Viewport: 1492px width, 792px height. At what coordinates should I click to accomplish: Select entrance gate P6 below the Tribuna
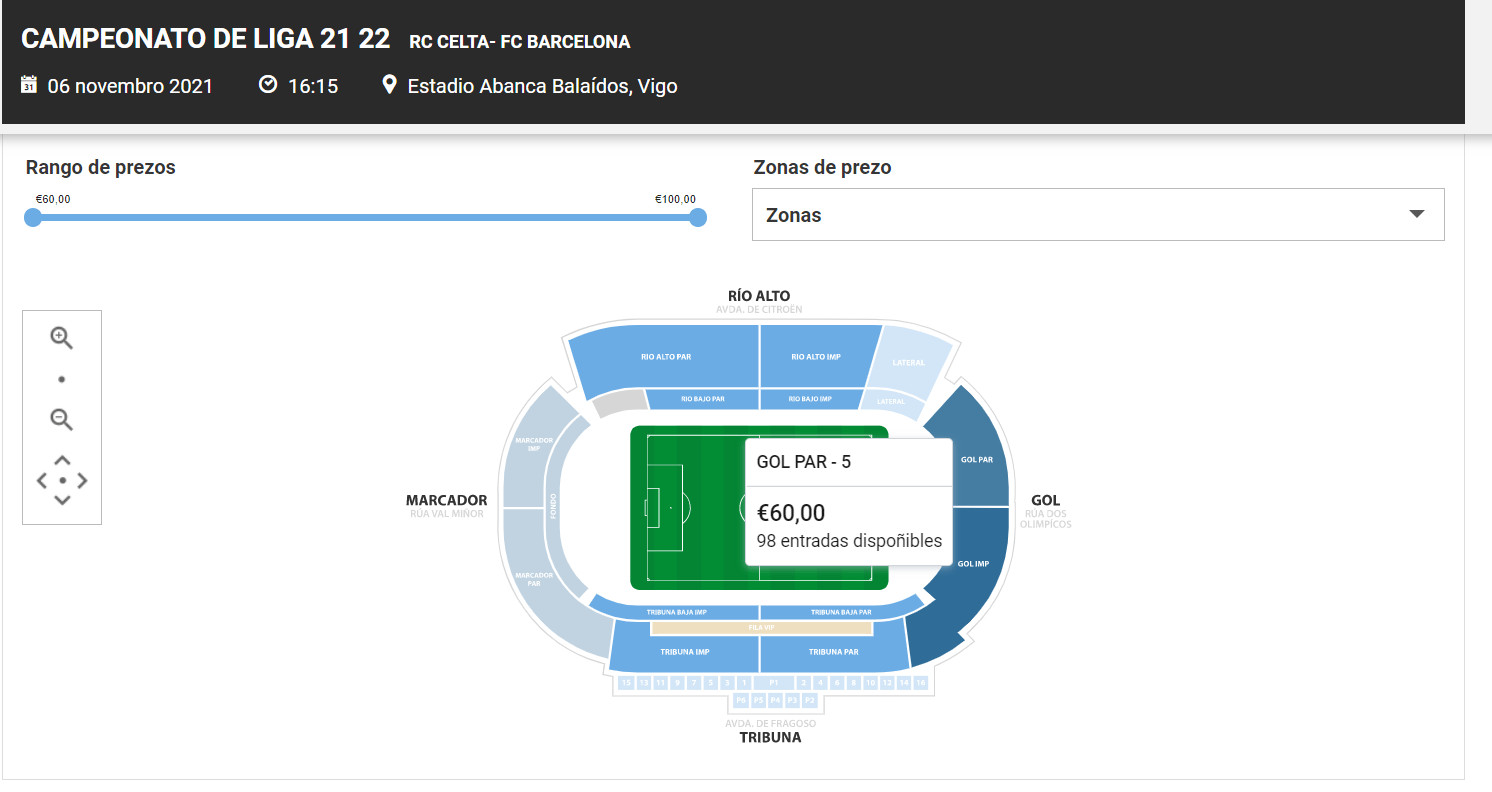tap(742, 700)
